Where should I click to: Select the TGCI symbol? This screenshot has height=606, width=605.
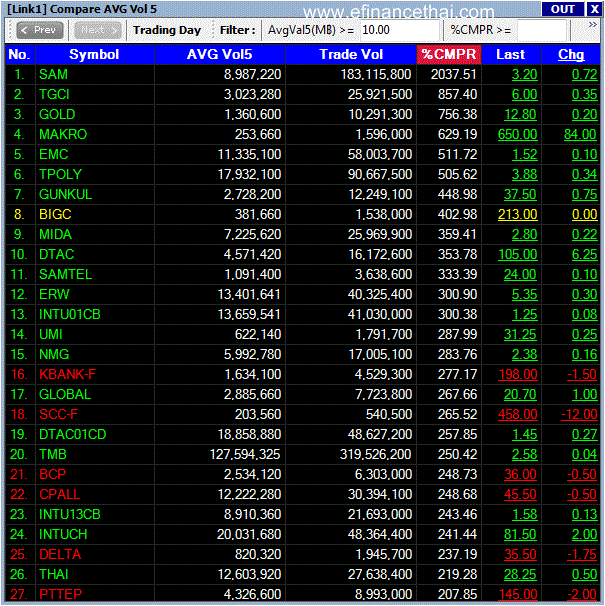tap(54, 94)
